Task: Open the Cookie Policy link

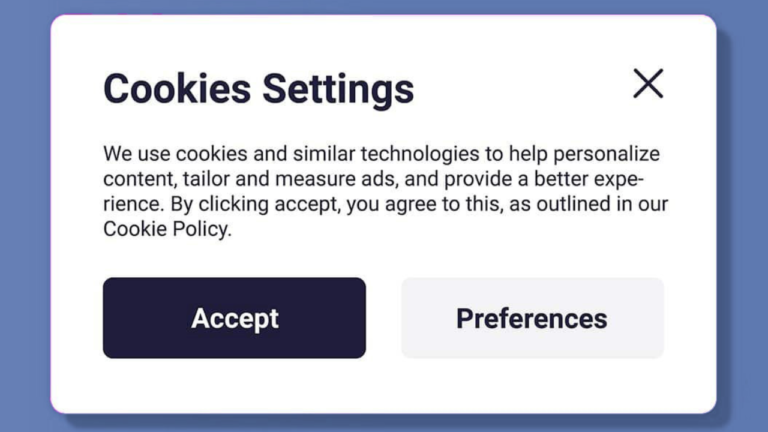Action: 166,229
